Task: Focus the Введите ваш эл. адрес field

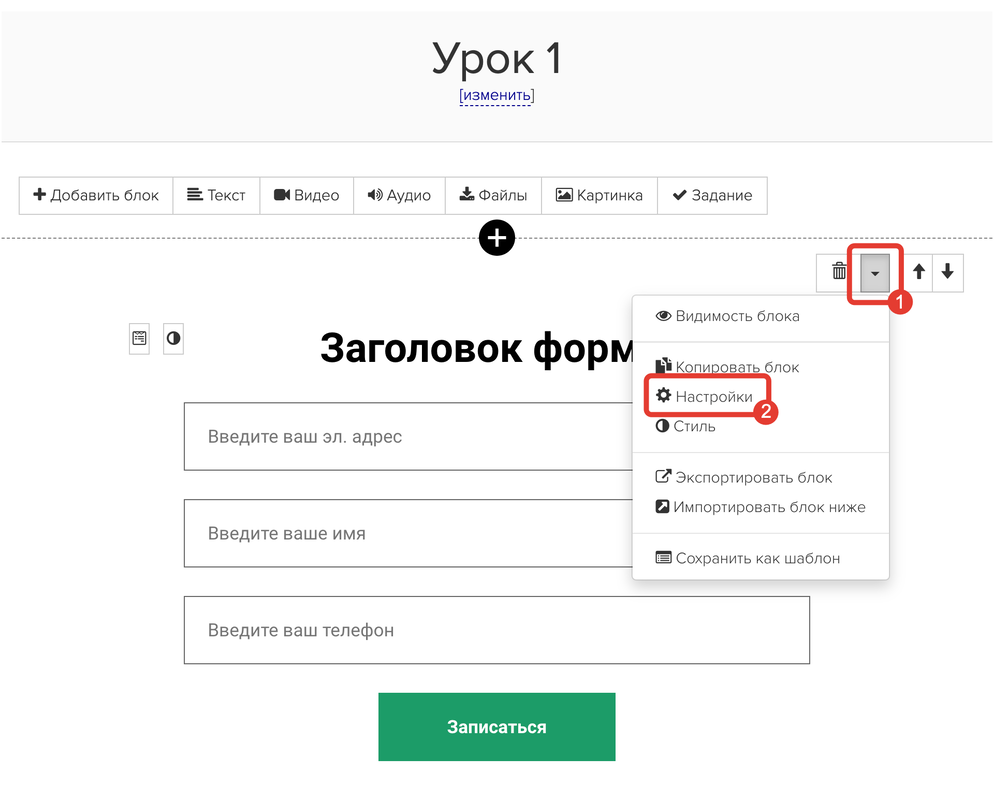Action: pyautogui.click(x=408, y=436)
